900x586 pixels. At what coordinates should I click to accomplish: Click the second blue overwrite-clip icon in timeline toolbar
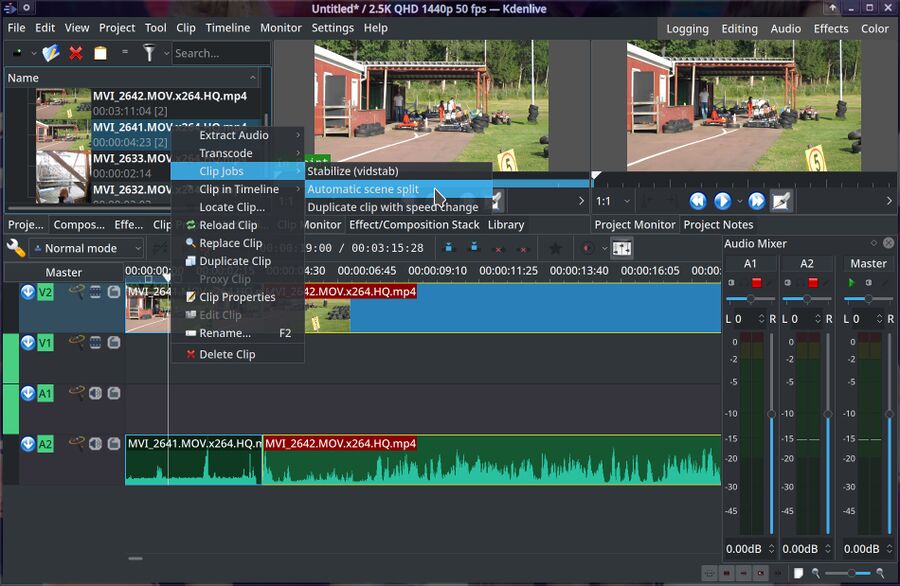tap(474, 247)
